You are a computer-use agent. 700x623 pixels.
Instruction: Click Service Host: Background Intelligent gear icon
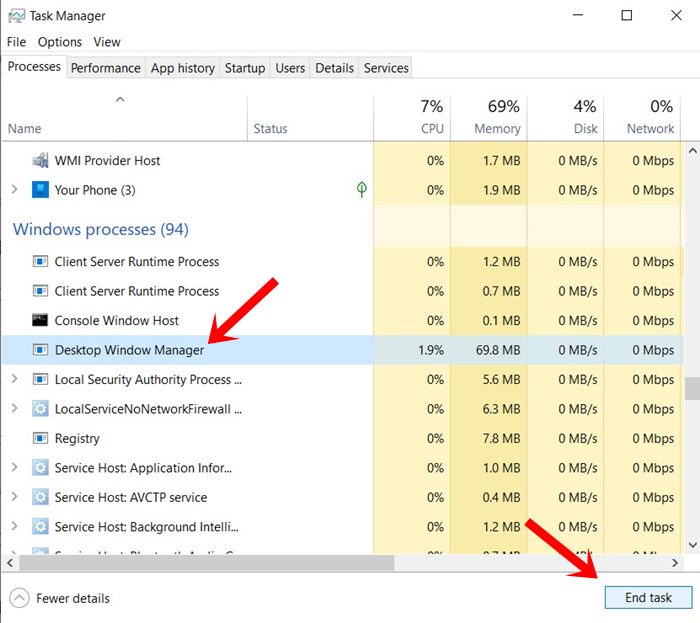tap(40, 527)
